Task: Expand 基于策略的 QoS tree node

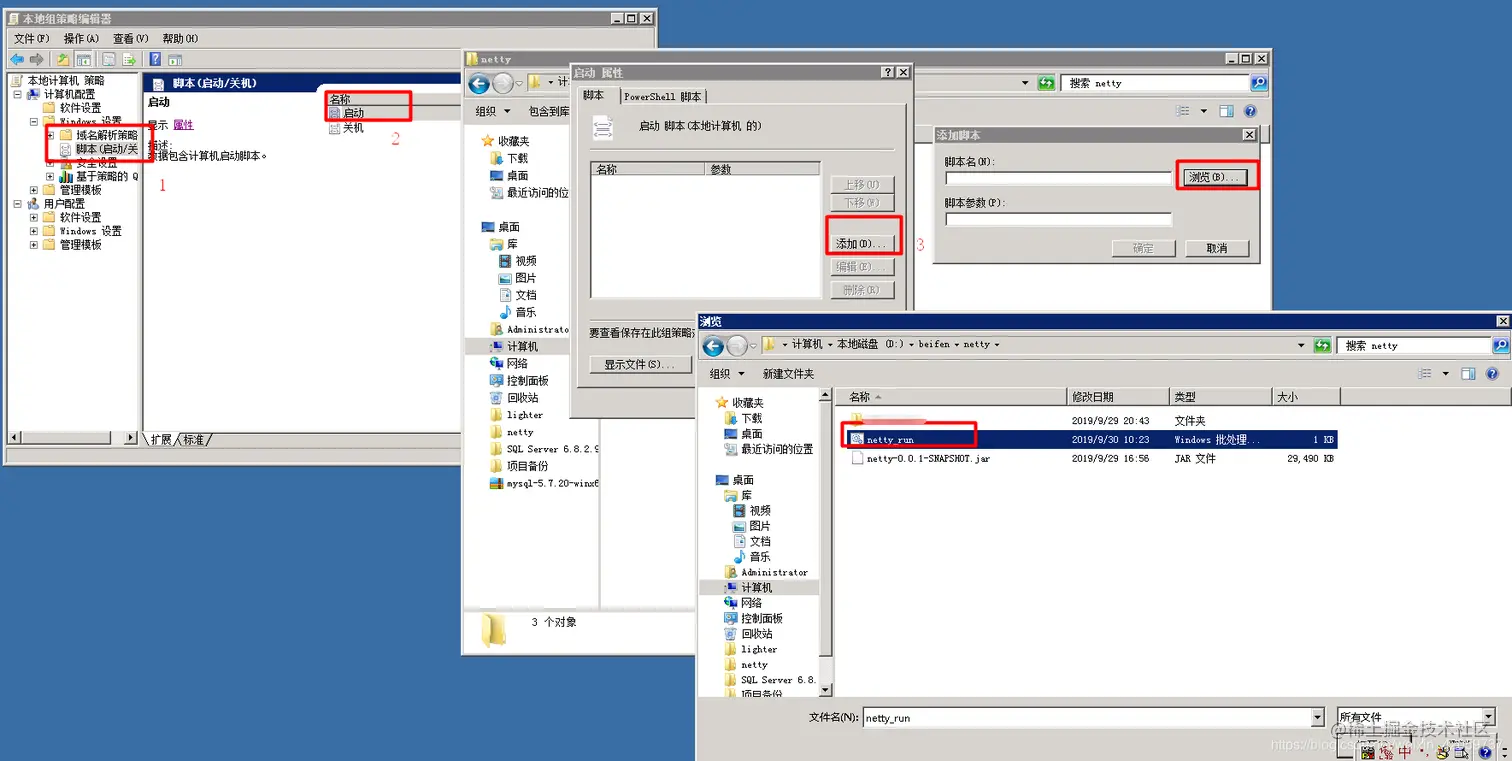Action: (x=50, y=176)
